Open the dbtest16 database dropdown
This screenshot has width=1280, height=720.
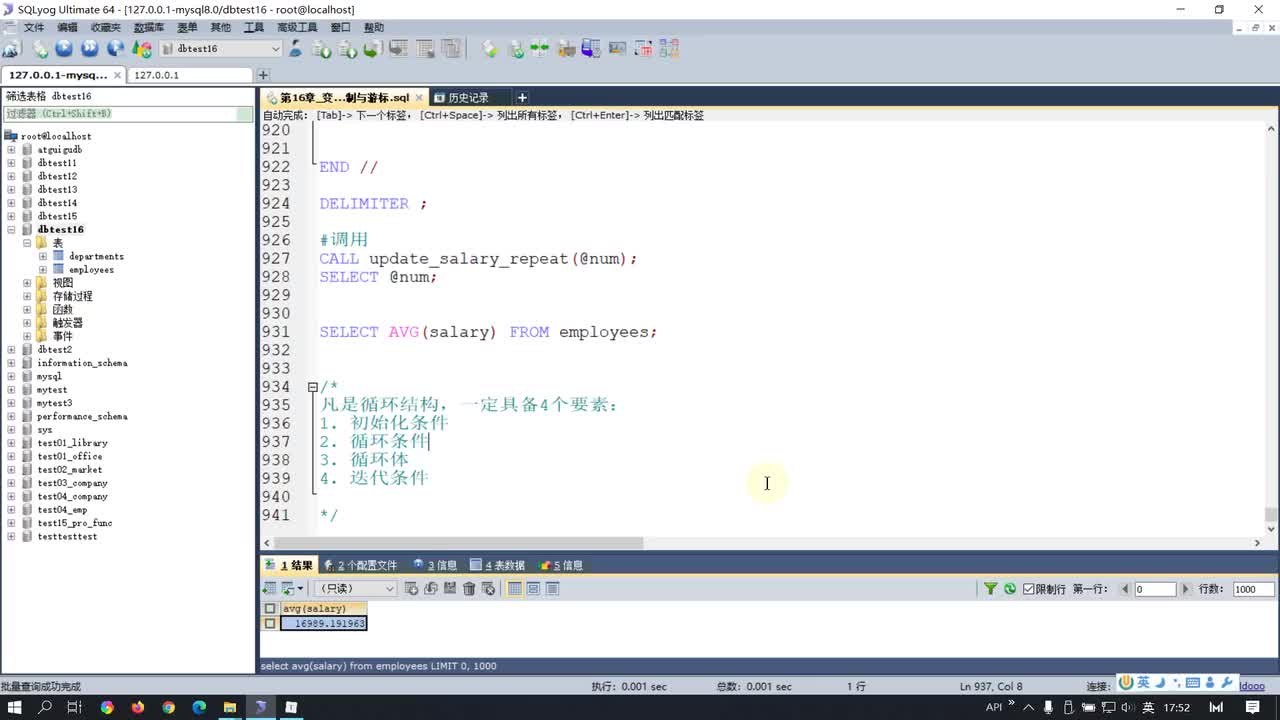pyautogui.click(x=276, y=48)
